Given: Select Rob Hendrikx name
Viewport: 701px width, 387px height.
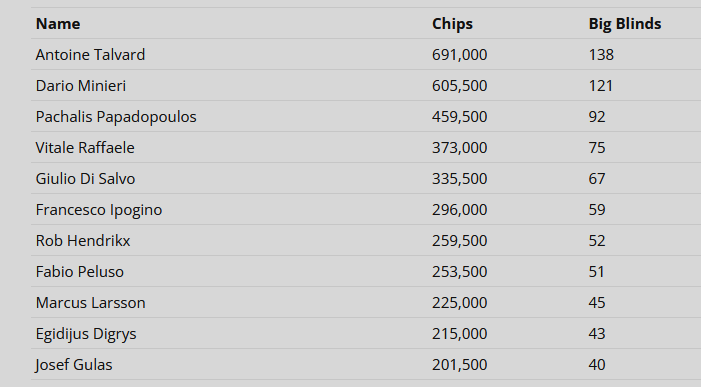Looking at the screenshot, I should point(83,240).
